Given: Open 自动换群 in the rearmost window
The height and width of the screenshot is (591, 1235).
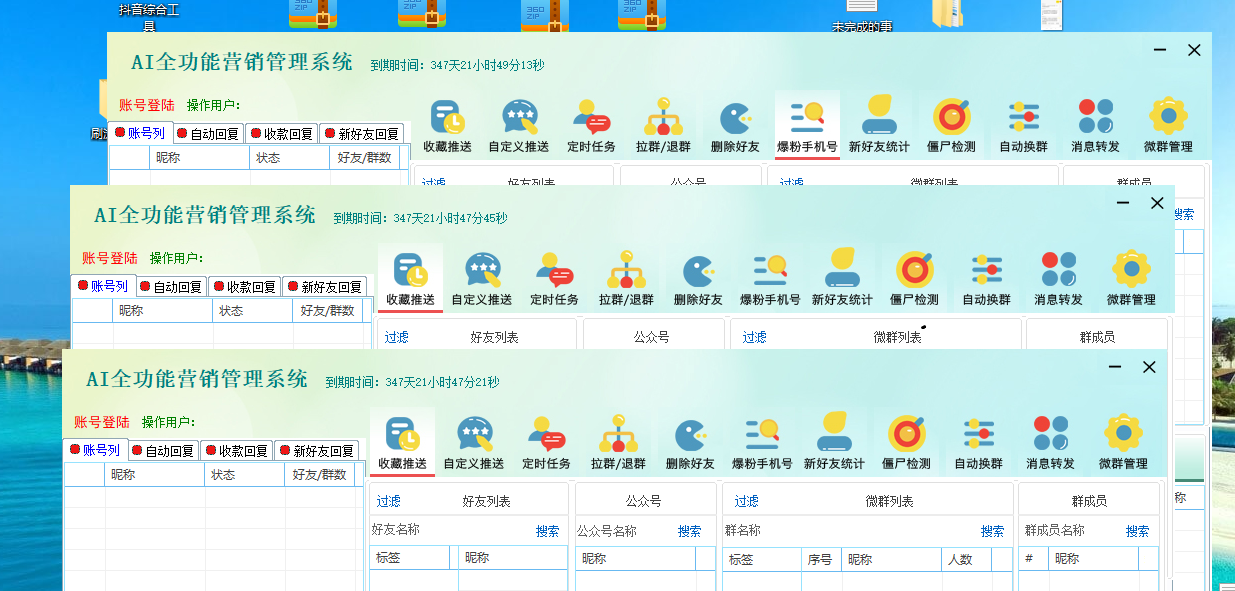Looking at the screenshot, I should click(1024, 125).
